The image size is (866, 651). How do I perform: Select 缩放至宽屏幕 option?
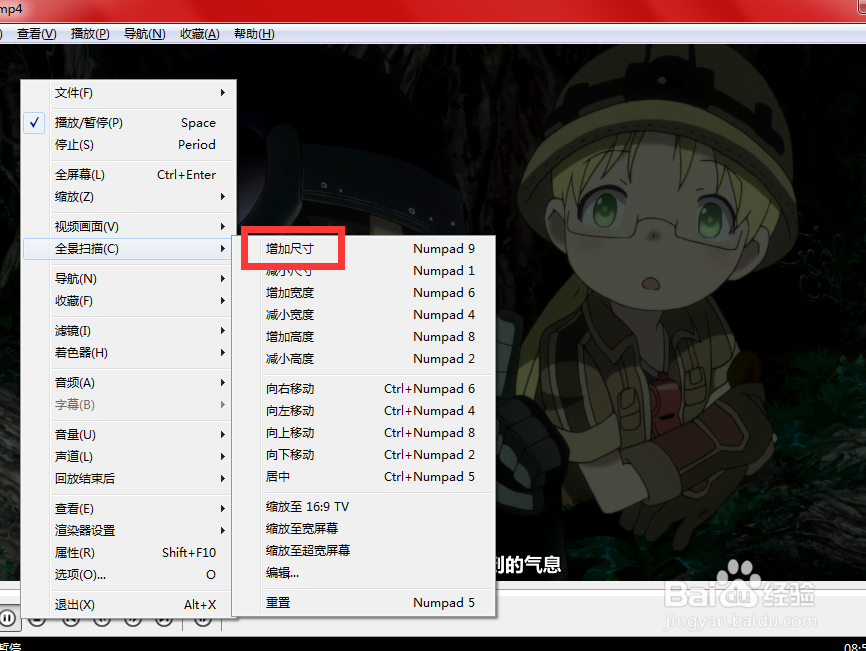click(363, 528)
